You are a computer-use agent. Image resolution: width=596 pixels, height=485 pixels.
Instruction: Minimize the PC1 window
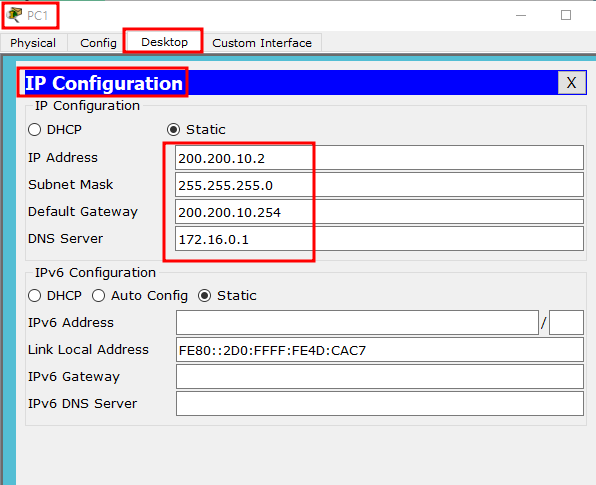[521, 15]
